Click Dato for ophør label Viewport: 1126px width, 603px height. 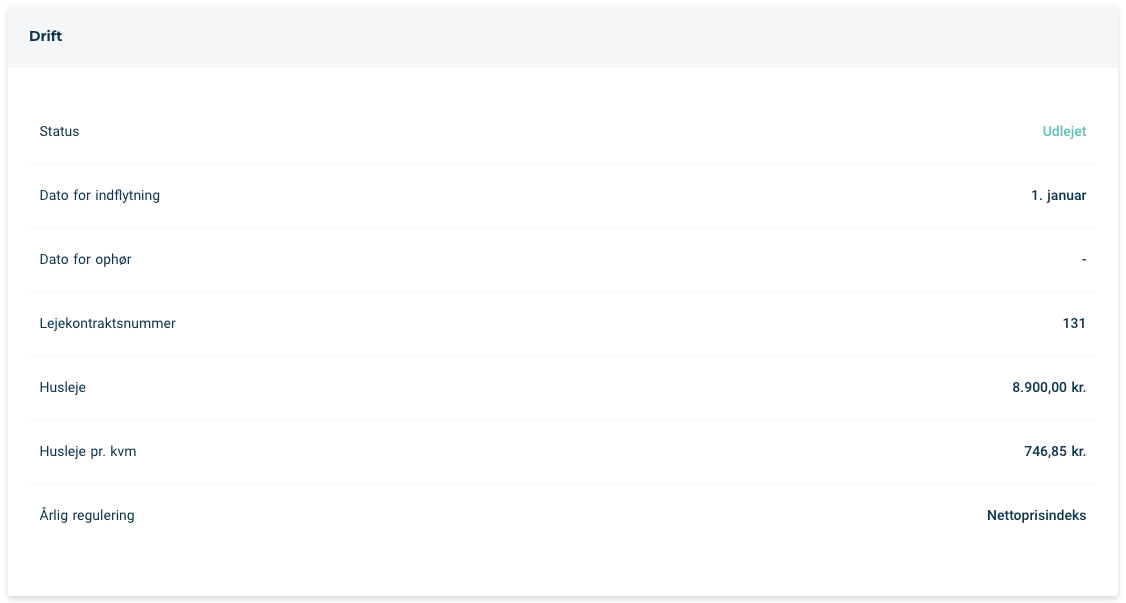click(85, 259)
